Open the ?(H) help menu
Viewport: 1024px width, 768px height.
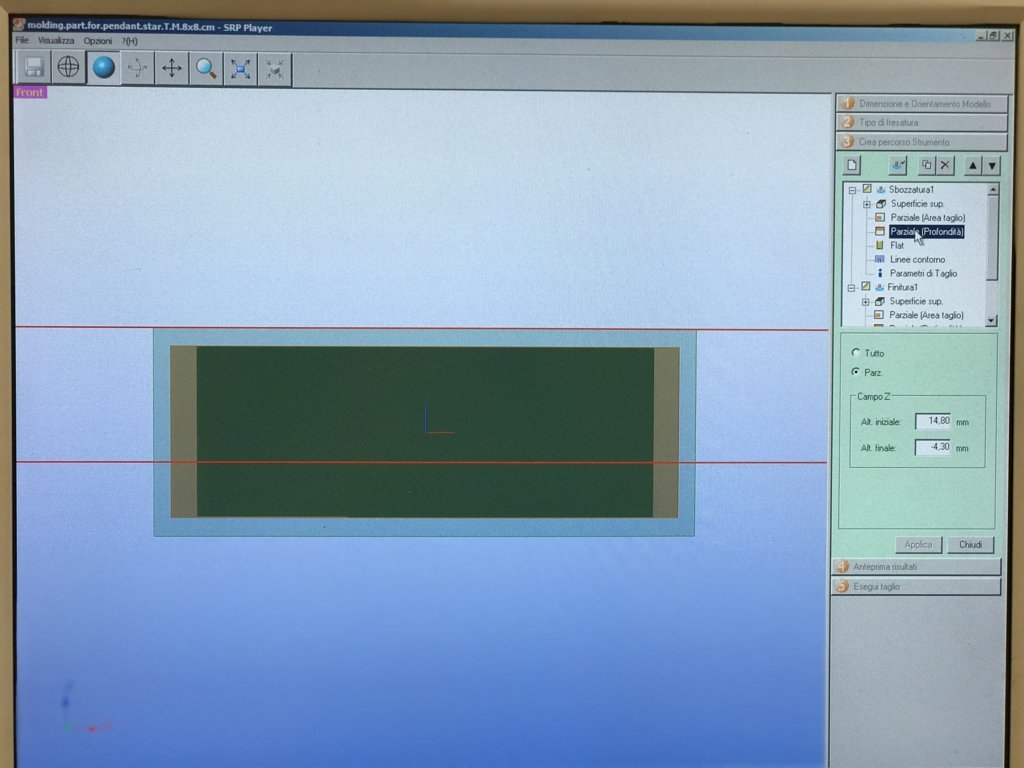pyautogui.click(x=129, y=41)
